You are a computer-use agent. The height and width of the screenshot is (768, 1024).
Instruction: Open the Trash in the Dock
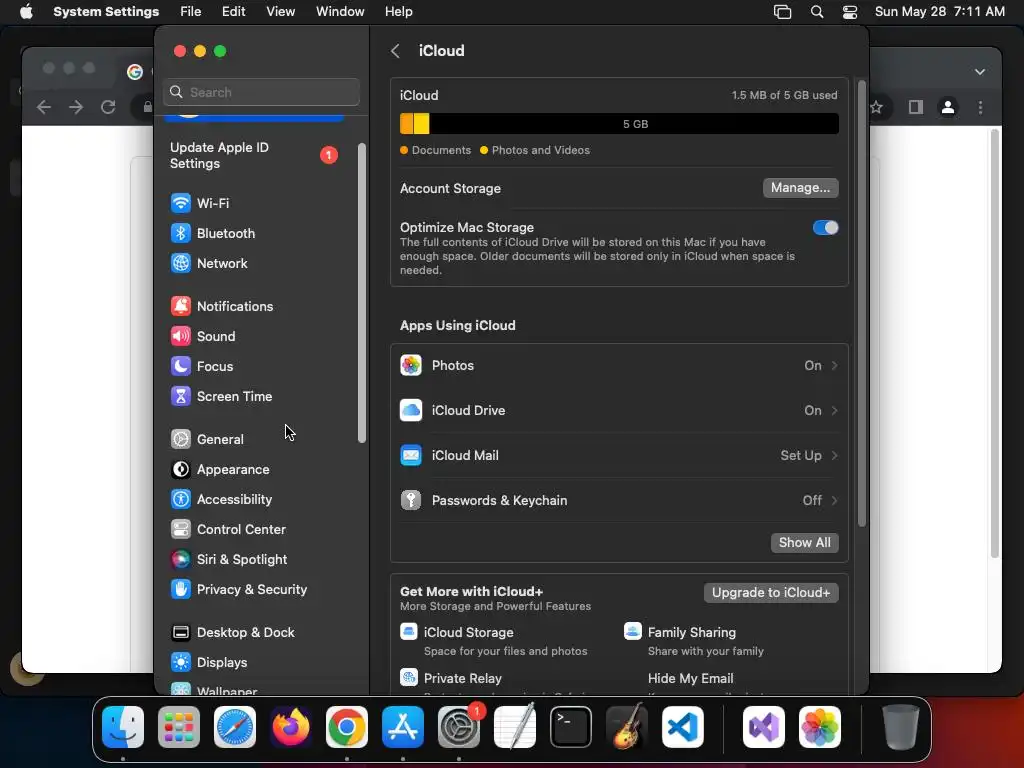(901, 727)
